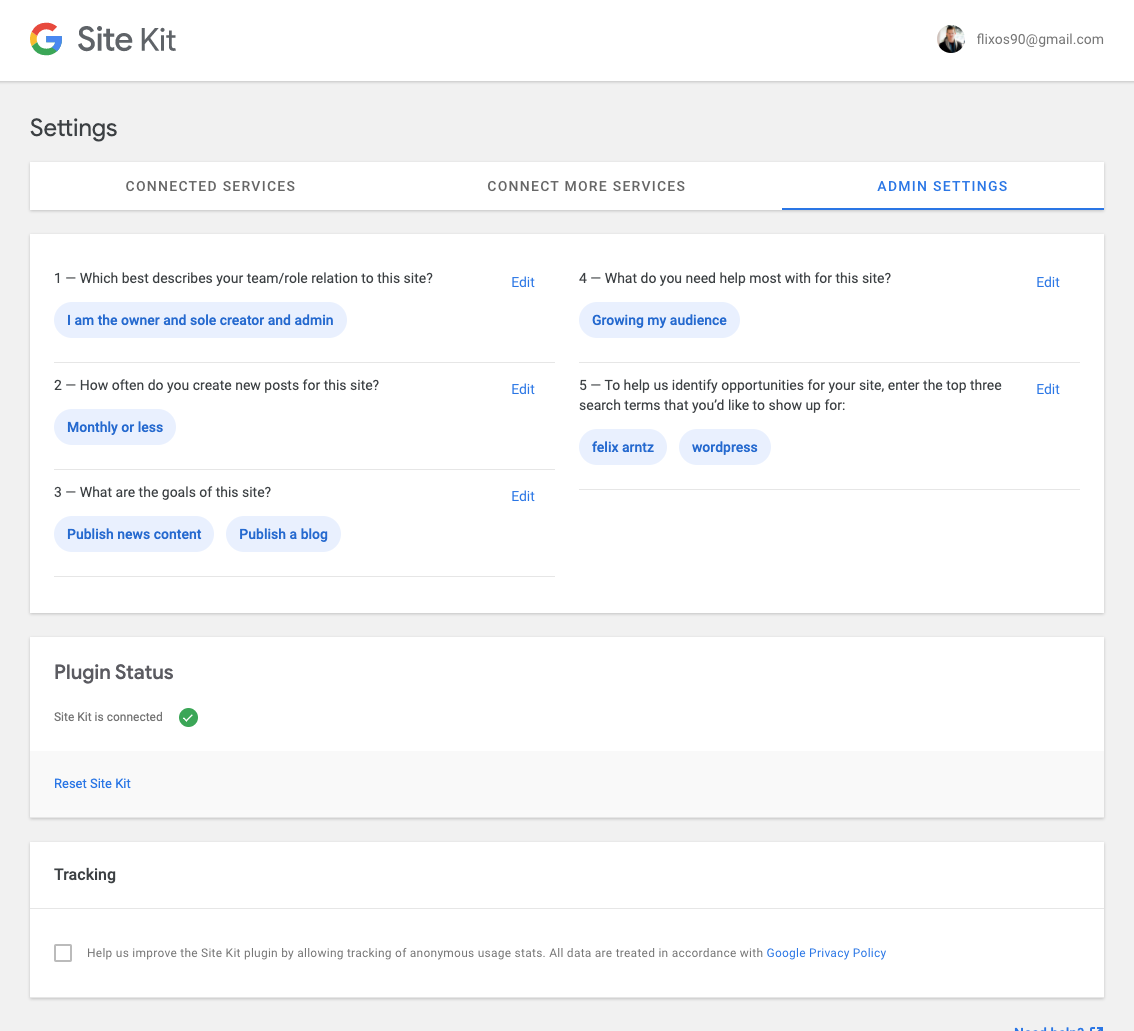The height and width of the screenshot is (1031, 1134).
Task: Open the Google Privacy Policy link
Action: pos(826,953)
